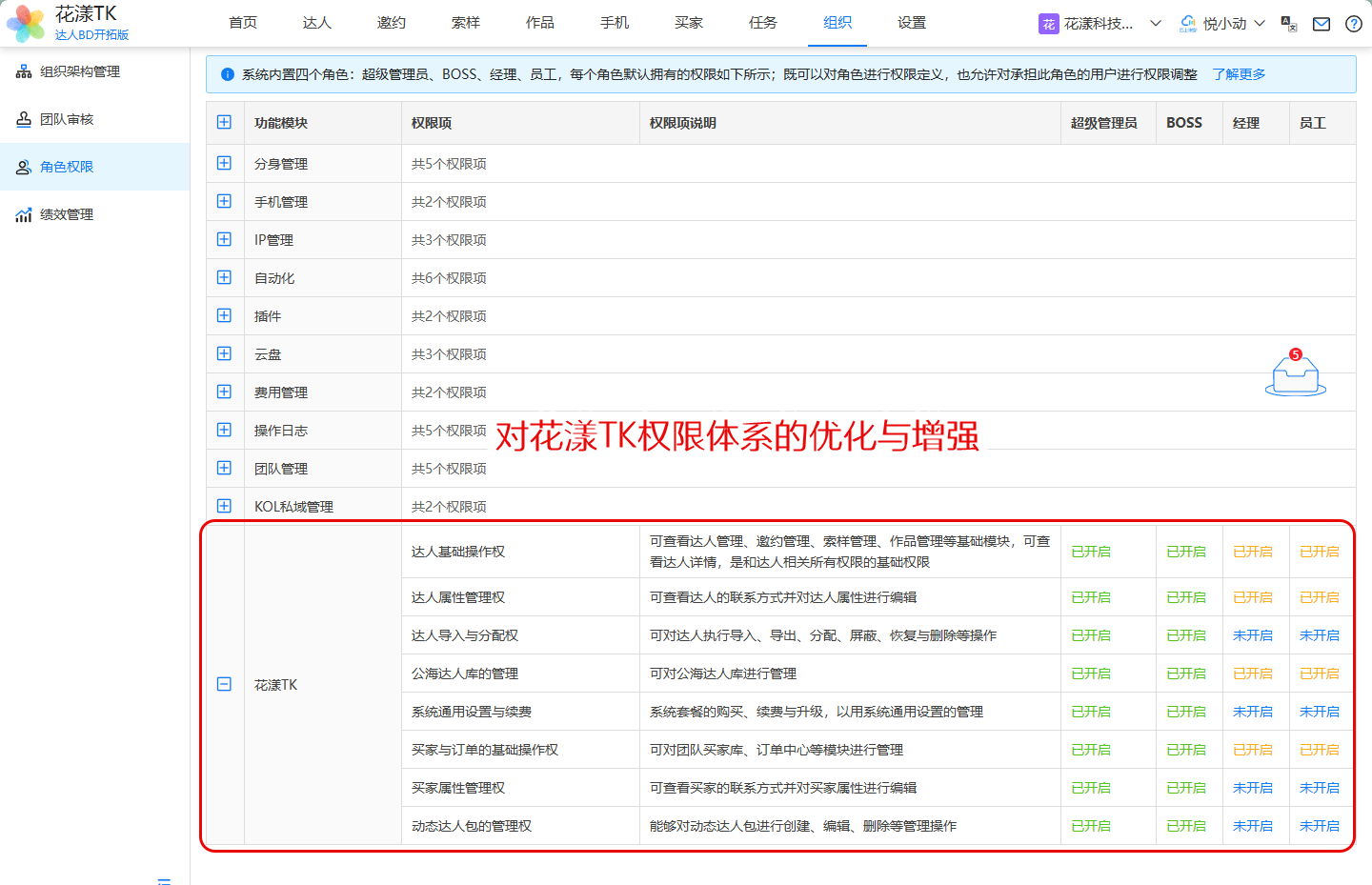Image resolution: width=1372 pixels, height=885 pixels.
Task: Open 组织架构管理 in the sidebar
Action: [x=80, y=71]
